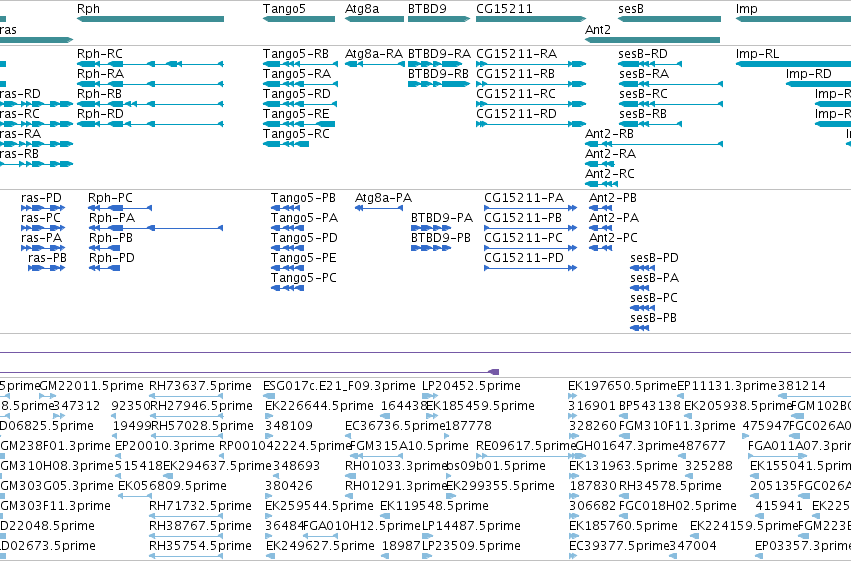The height and width of the screenshot is (561, 851).
Task: Select EST LP20452.5prime
Action: 430,396
